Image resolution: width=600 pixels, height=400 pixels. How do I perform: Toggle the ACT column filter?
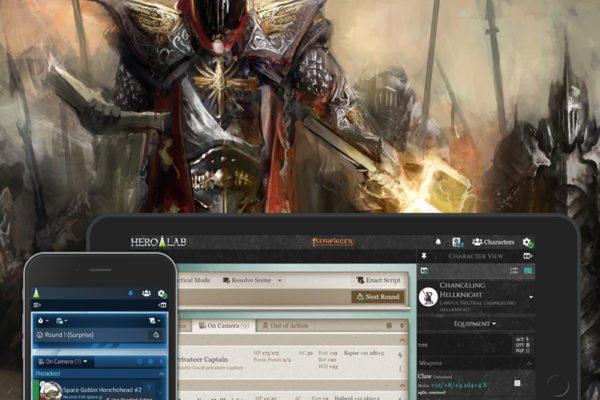pos(522,339)
